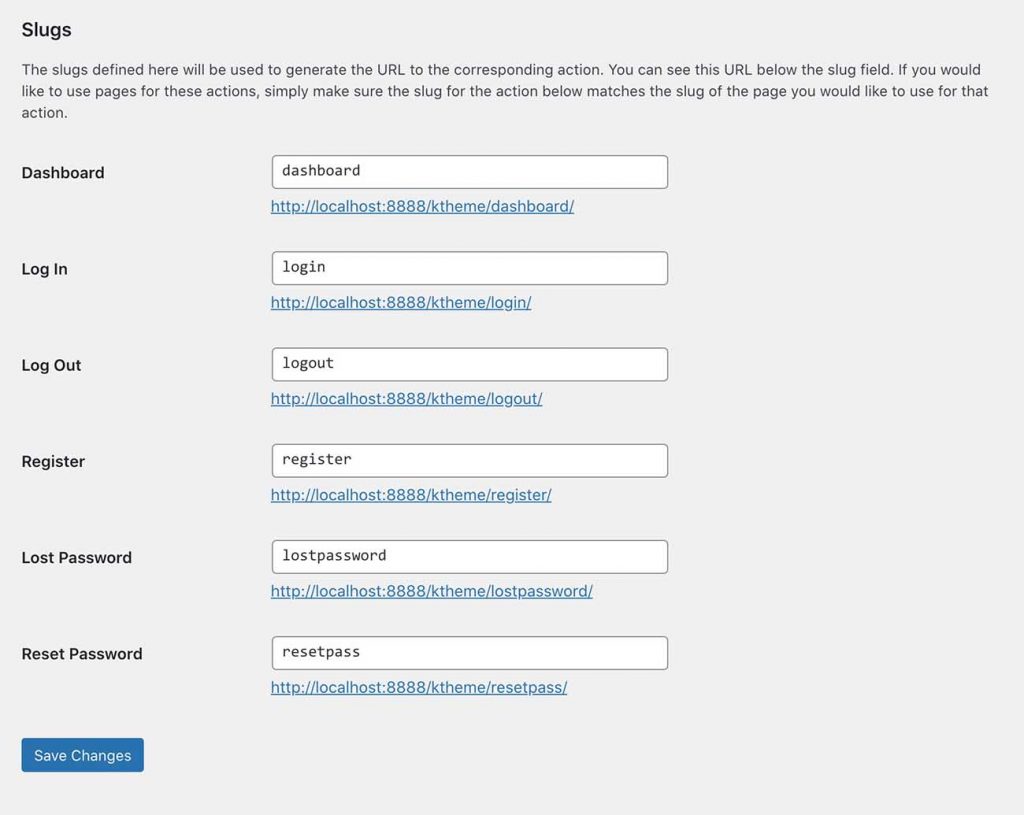Open the ktheme/resetpass/ URL link
1024x815 pixels.
click(419, 687)
